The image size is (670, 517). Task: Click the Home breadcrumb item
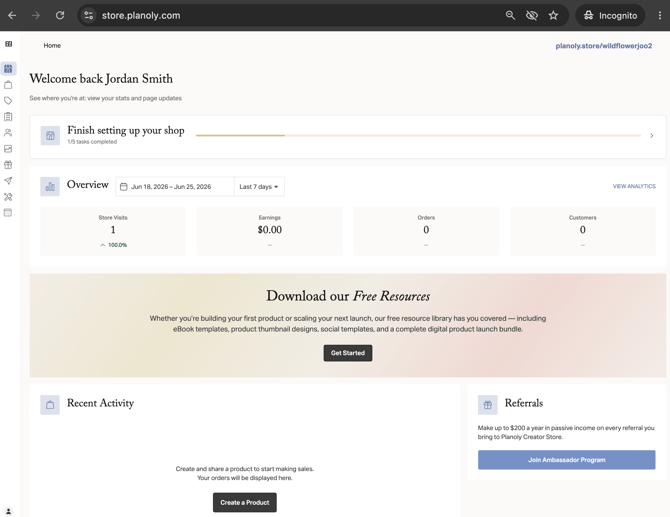[52, 45]
